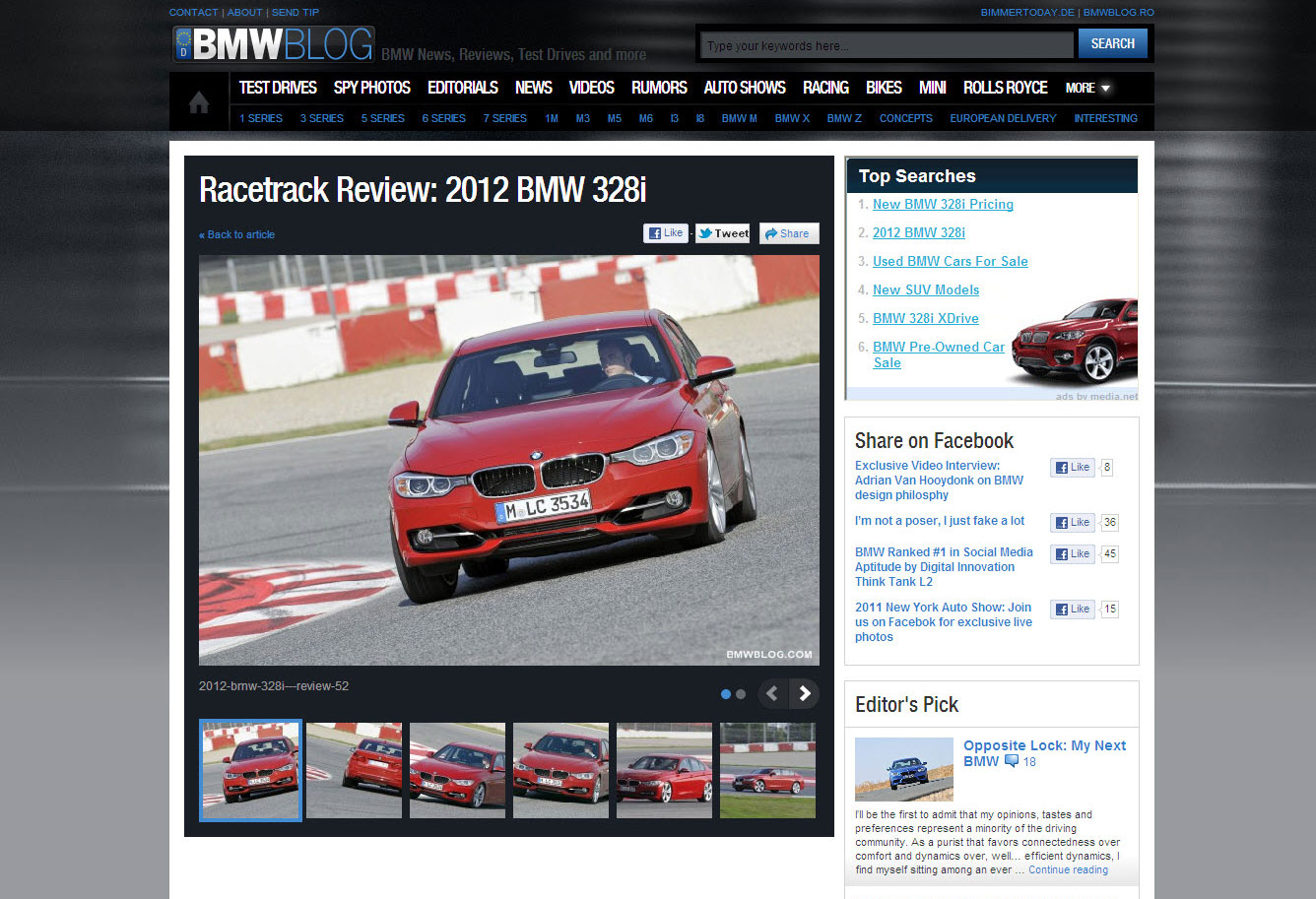Click the Tweet button above the photo
The height and width of the screenshot is (899, 1316).
point(723,233)
